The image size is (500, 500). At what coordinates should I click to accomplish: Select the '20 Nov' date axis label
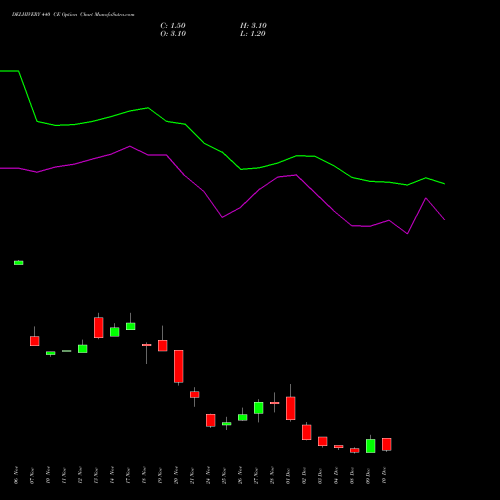(x=176, y=475)
